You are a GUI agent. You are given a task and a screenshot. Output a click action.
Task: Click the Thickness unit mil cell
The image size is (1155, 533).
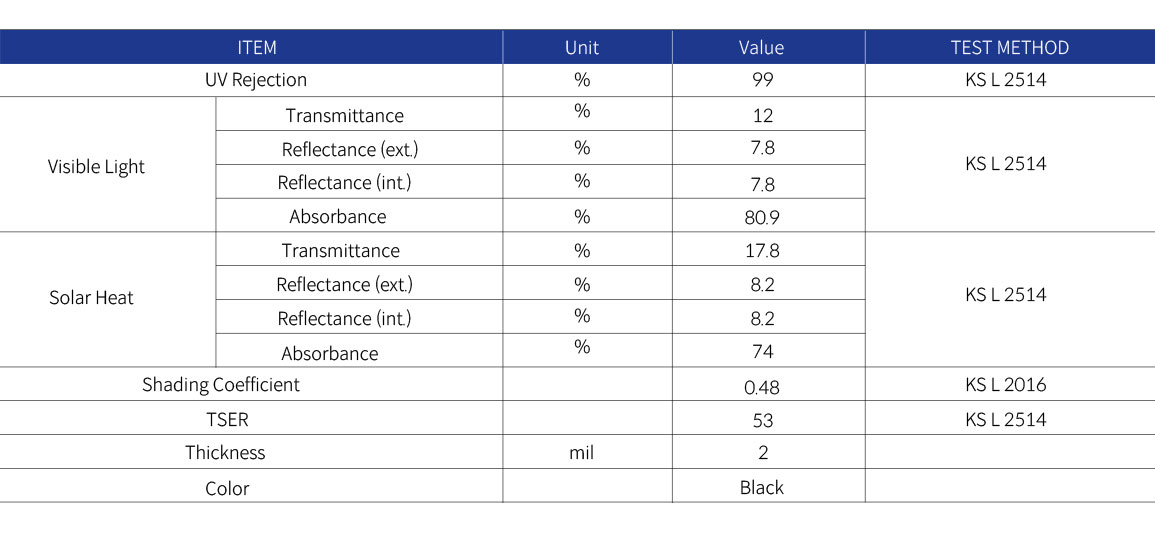click(x=582, y=452)
